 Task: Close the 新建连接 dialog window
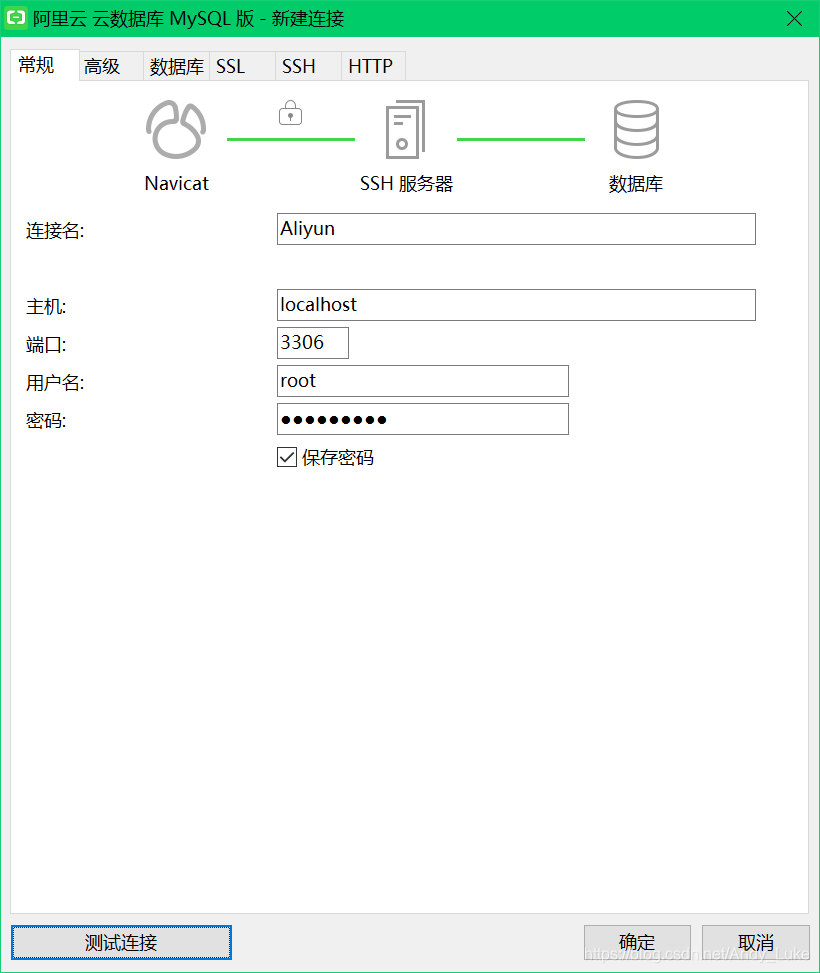(794, 19)
